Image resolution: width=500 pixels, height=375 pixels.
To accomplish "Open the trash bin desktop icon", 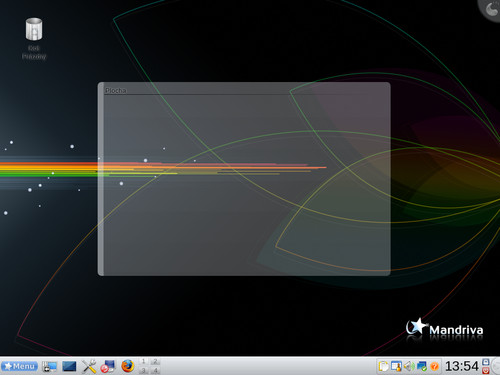I will click(34, 38).
